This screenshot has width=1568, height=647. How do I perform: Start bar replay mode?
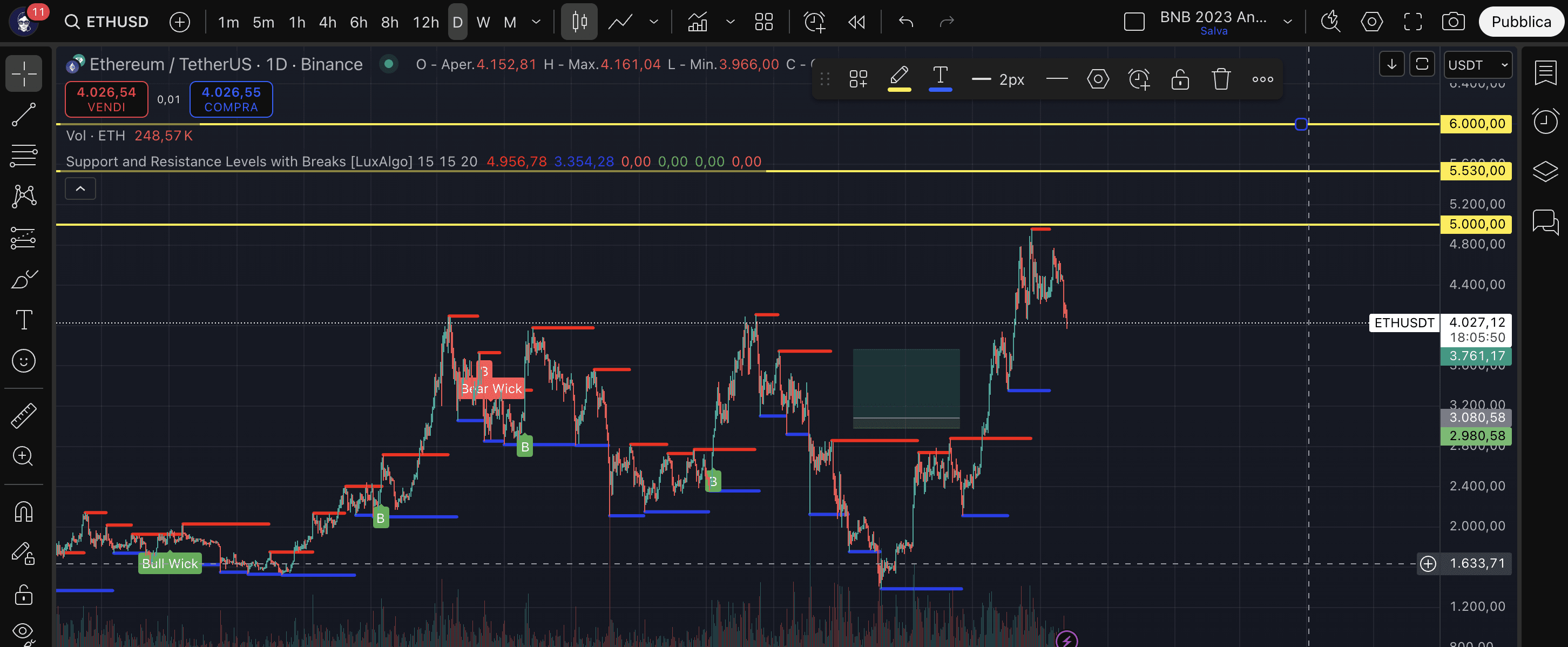click(856, 23)
